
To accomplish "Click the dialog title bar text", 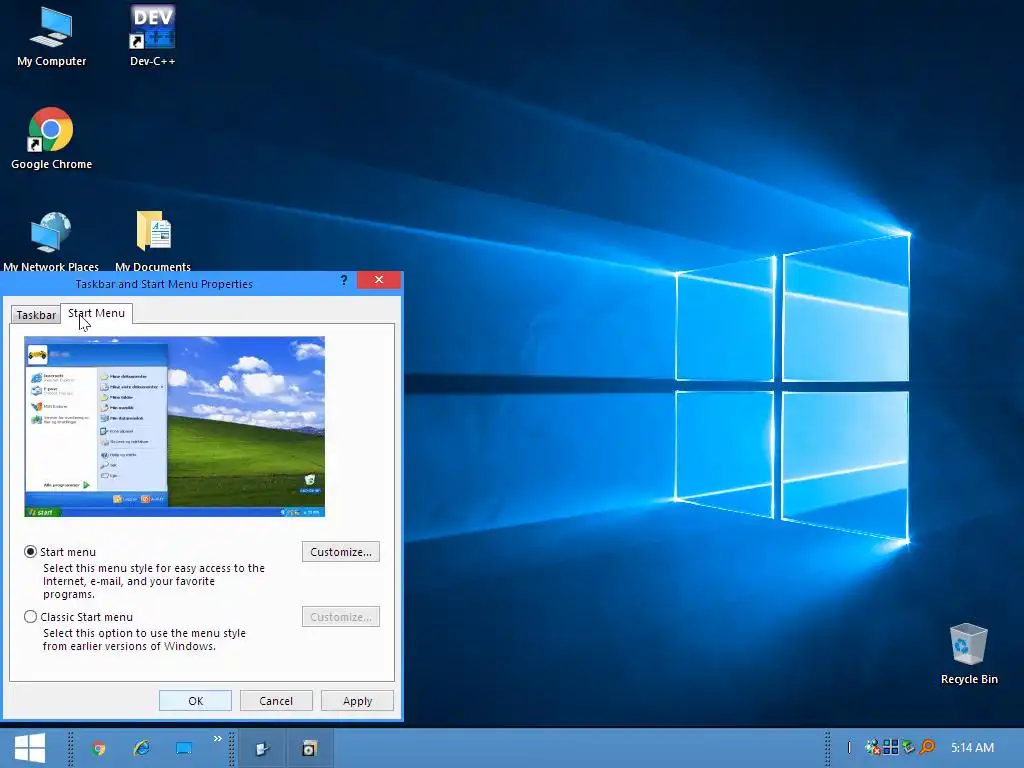I will 164,284.
